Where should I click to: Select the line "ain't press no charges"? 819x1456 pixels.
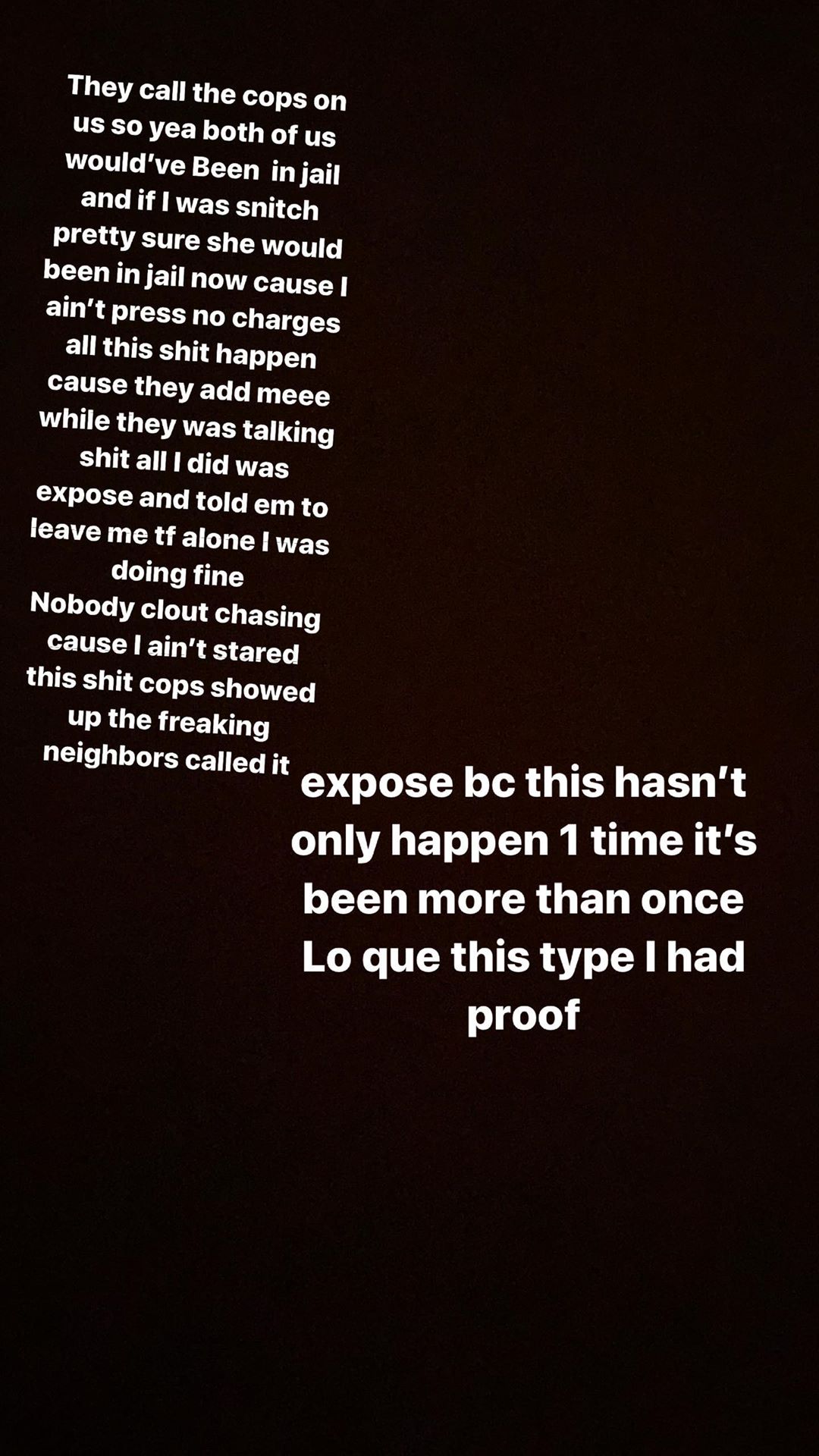click(193, 315)
